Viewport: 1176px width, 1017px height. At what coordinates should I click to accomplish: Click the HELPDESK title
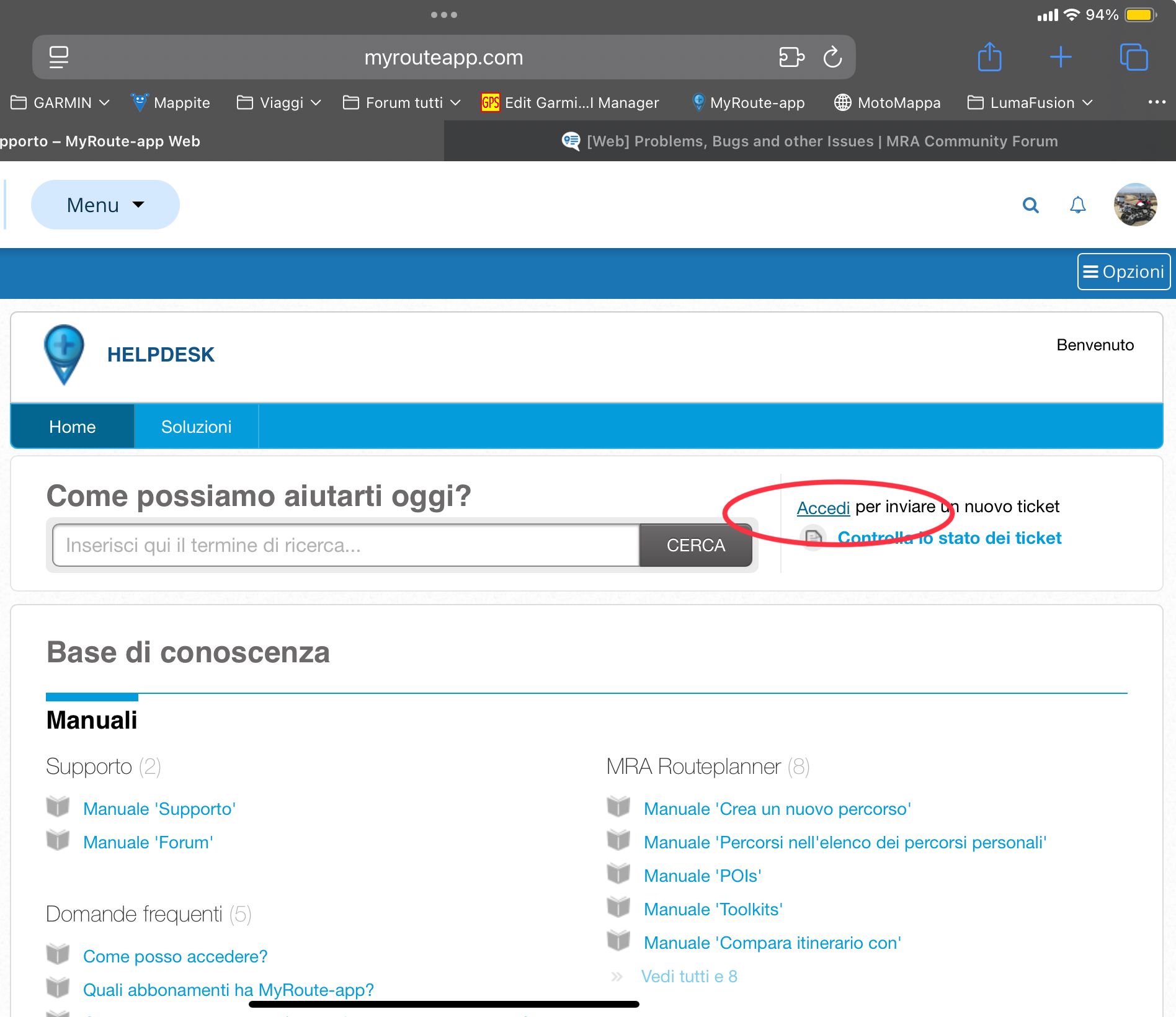[161, 355]
